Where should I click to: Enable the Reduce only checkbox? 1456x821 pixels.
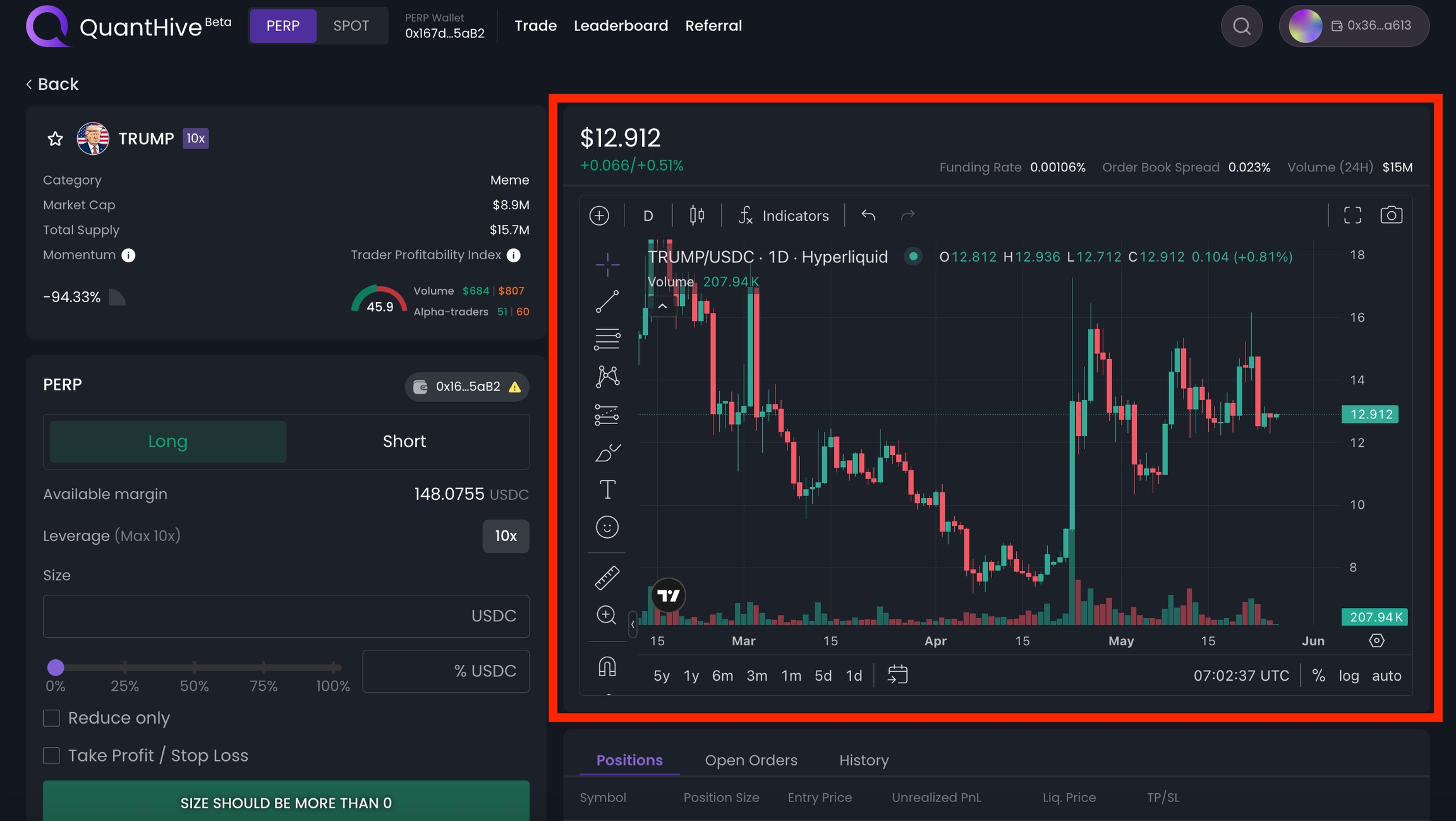pyautogui.click(x=52, y=718)
